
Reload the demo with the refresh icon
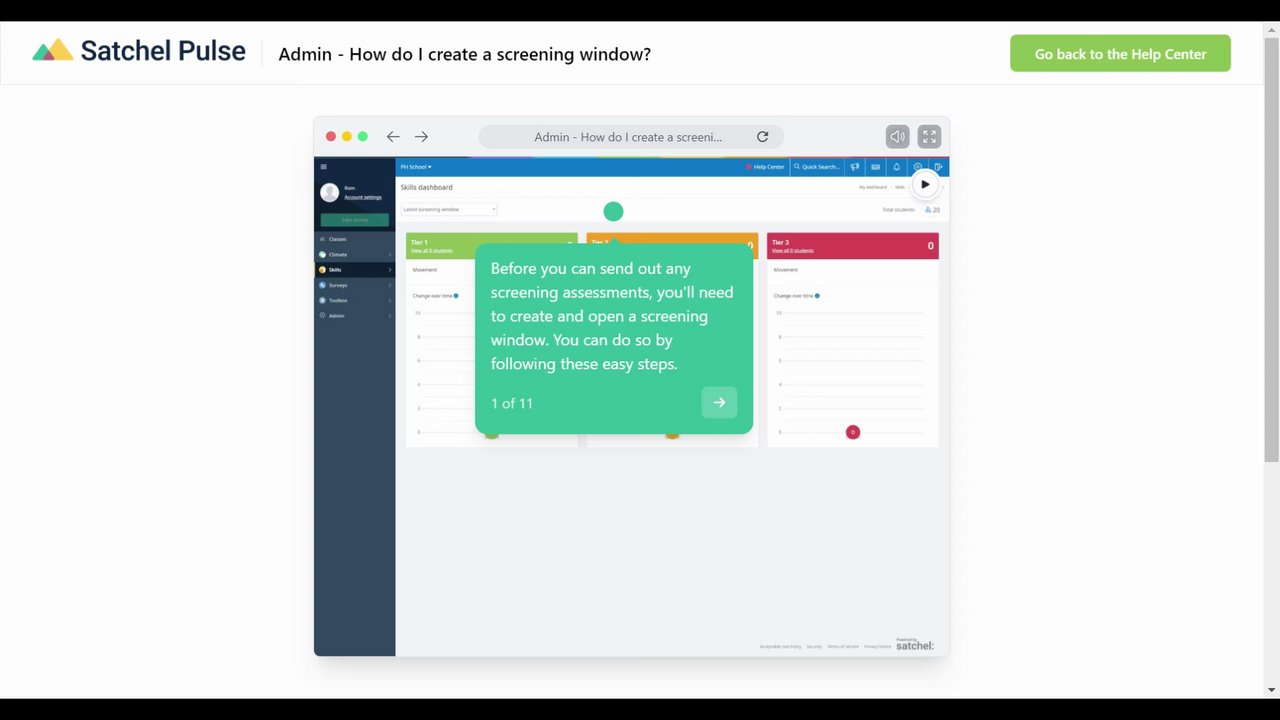tap(762, 137)
